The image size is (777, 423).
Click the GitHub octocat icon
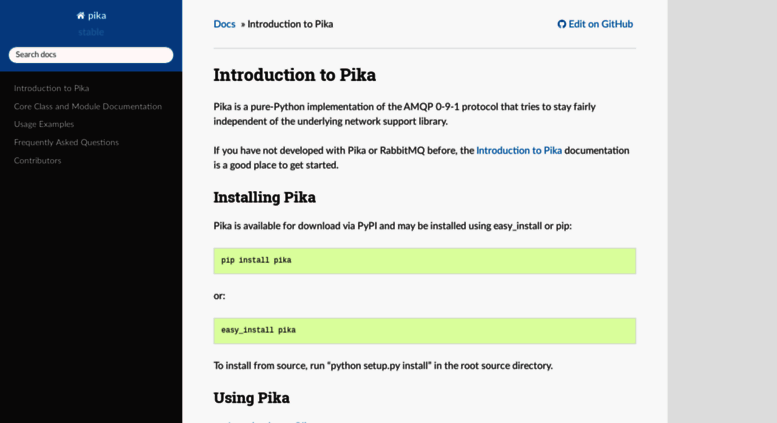pyautogui.click(x=561, y=24)
